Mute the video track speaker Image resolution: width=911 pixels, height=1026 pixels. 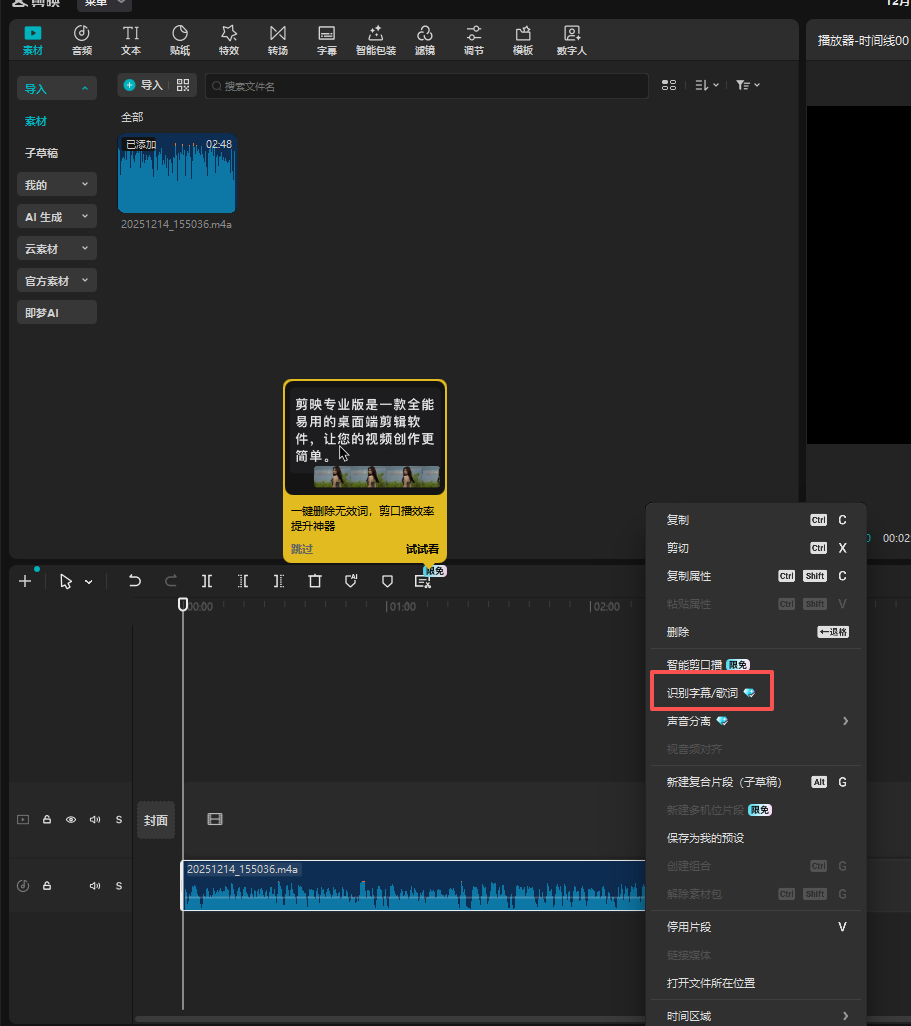tap(95, 820)
